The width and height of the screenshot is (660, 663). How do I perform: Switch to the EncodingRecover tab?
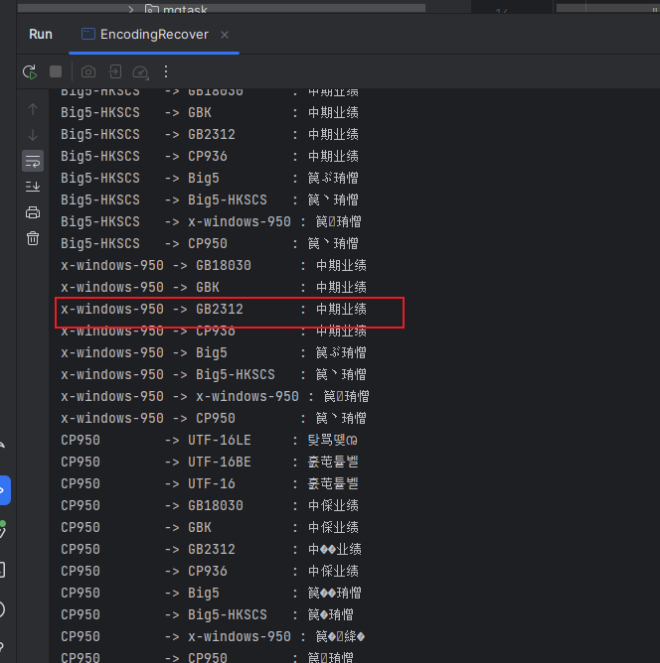[153, 34]
